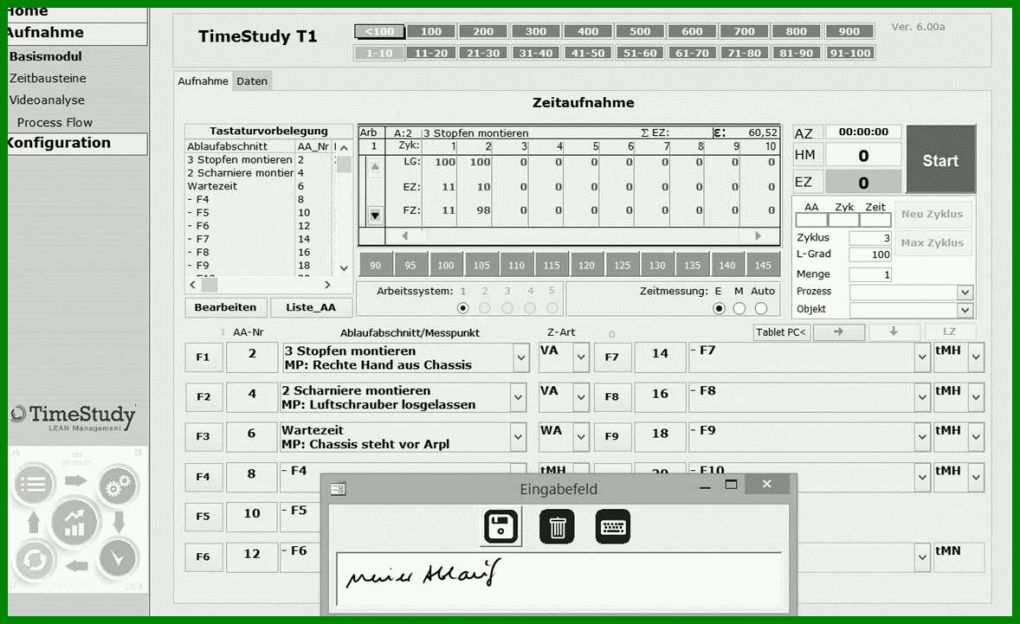Click the Eingabefeld window title icon
Image resolution: width=1020 pixels, height=624 pixels.
pos(338,489)
